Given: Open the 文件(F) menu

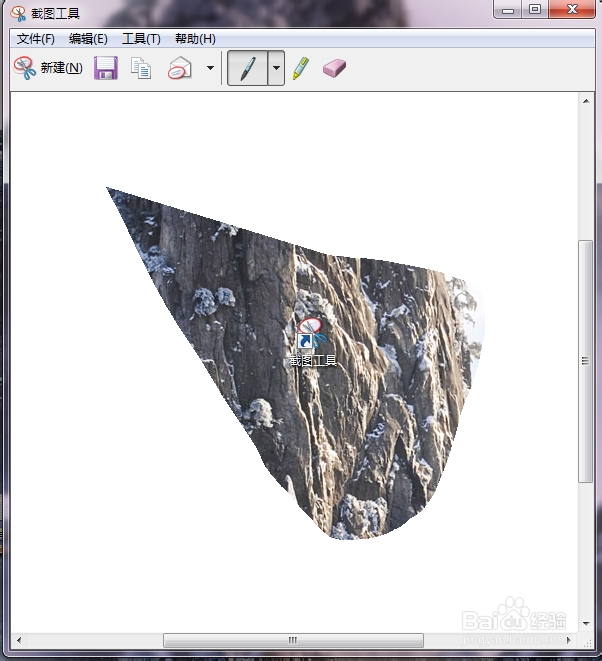Looking at the screenshot, I should [36, 39].
